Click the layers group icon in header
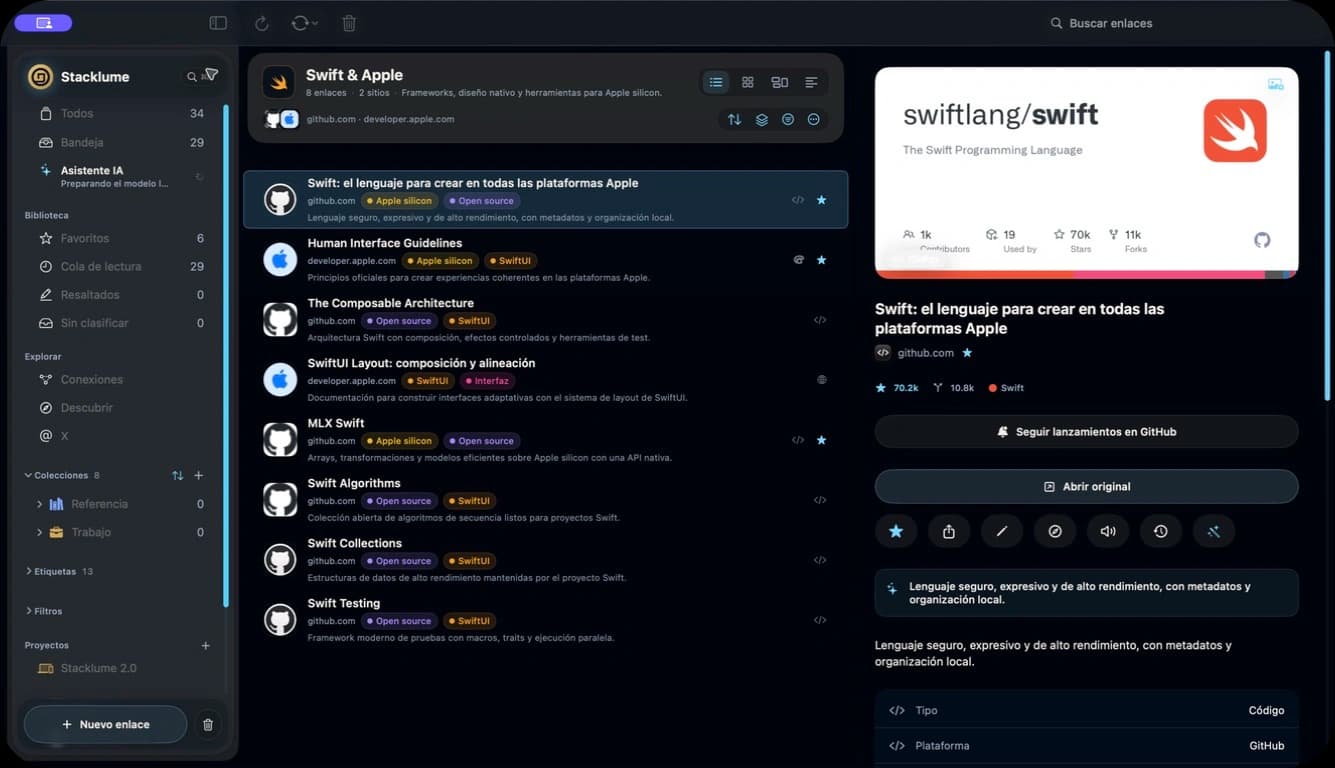Screen dimensions: 1335x768 click(x=761, y=119)
